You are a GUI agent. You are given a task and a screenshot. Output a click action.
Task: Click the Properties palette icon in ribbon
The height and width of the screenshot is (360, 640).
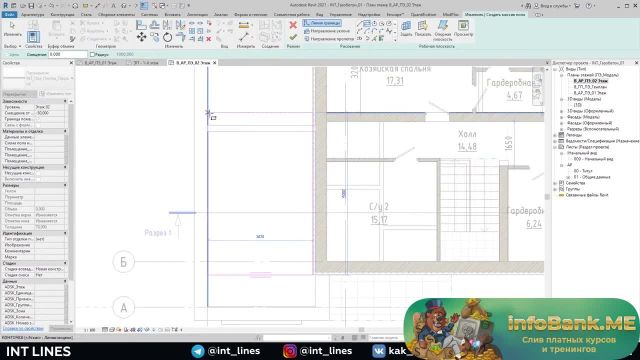coord(33,37)
